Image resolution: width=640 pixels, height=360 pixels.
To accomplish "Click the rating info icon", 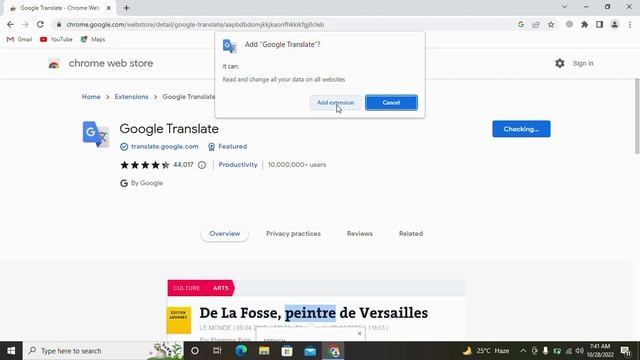I will [x=202, y=165].
